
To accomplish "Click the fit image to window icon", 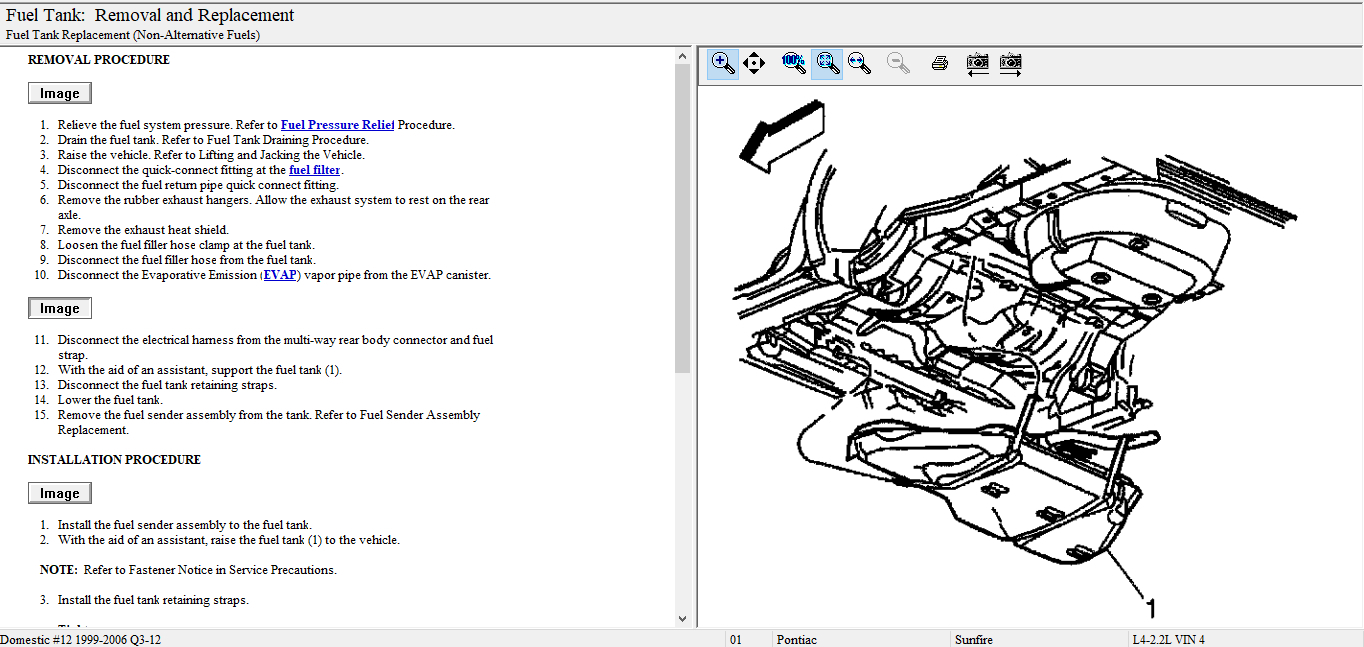I will click(827, 63).
